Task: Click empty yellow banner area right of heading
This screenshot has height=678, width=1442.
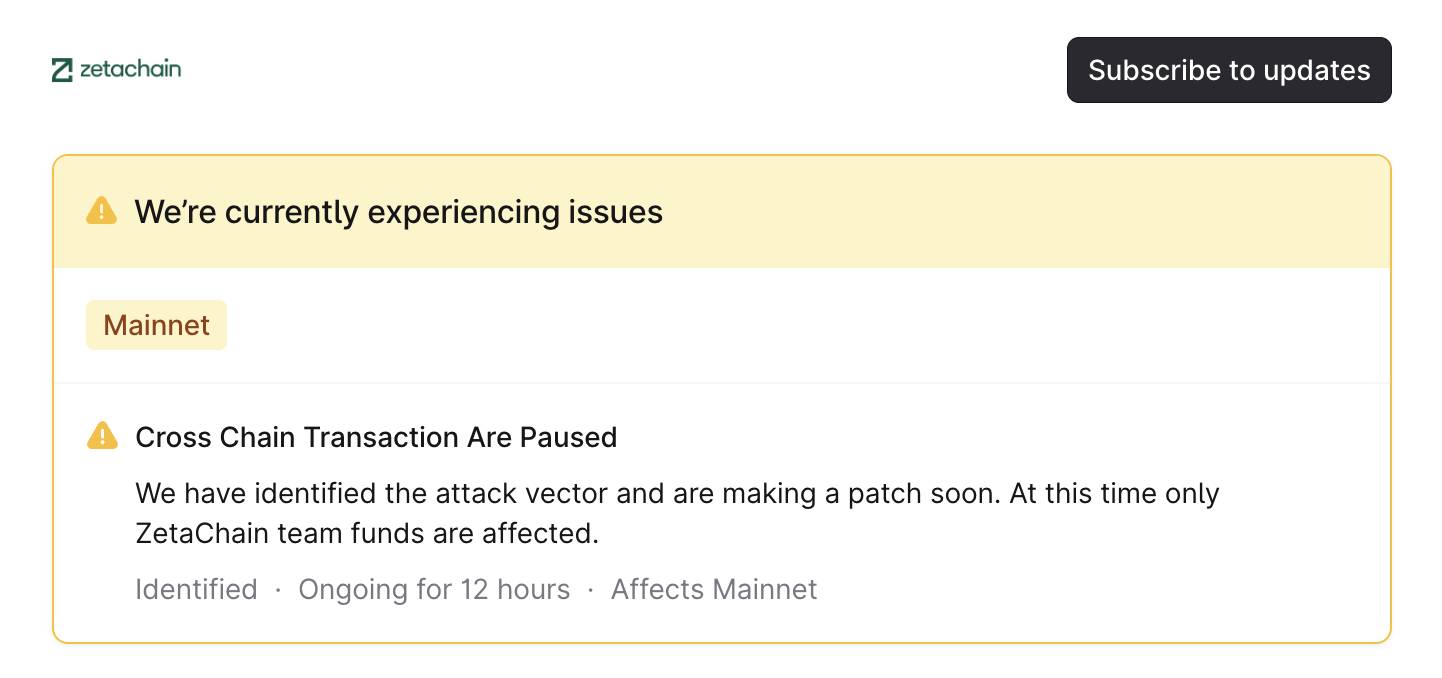Action: pos(1000,212)
